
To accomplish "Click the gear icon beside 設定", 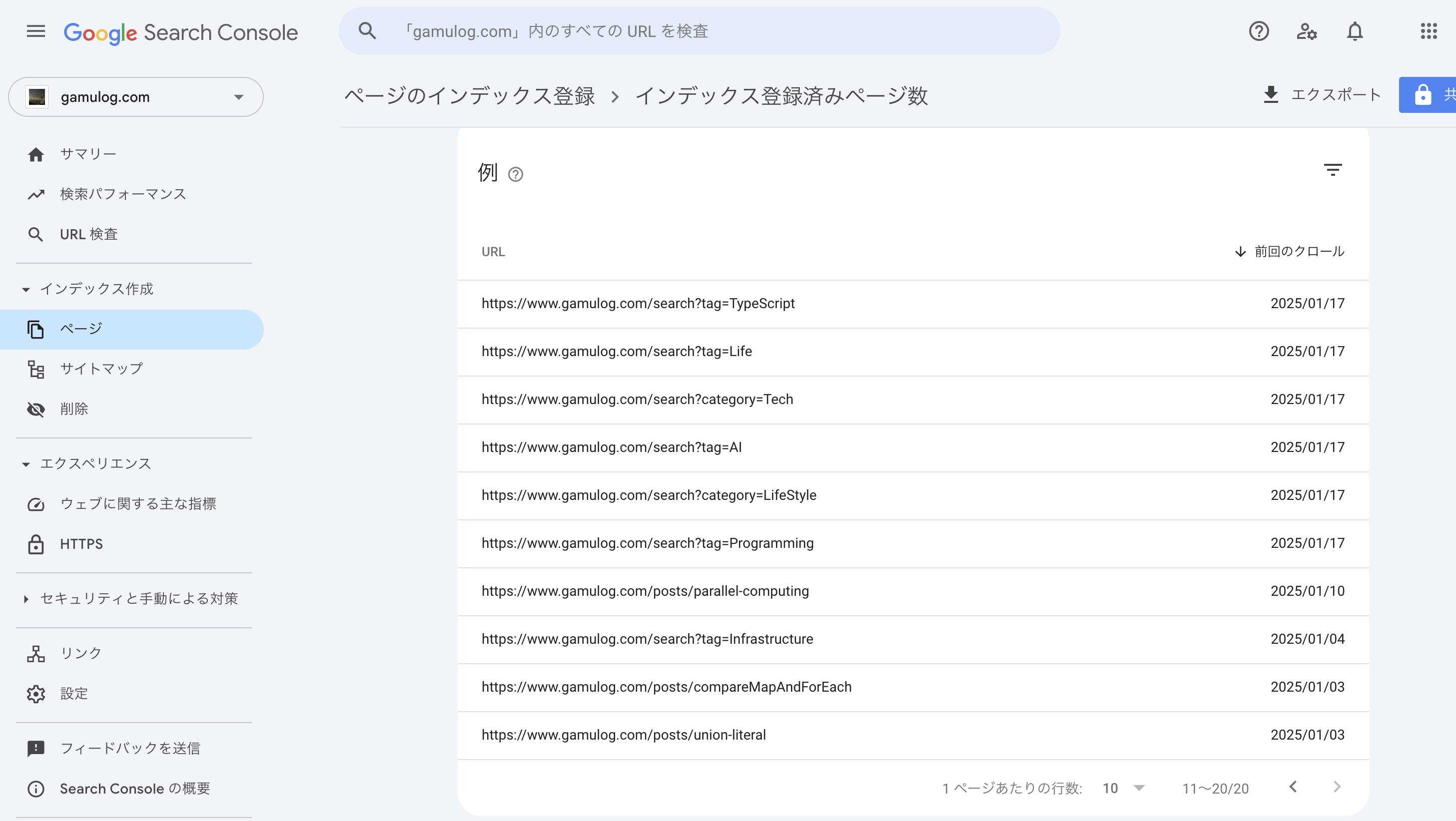I will tap(35, 693).
